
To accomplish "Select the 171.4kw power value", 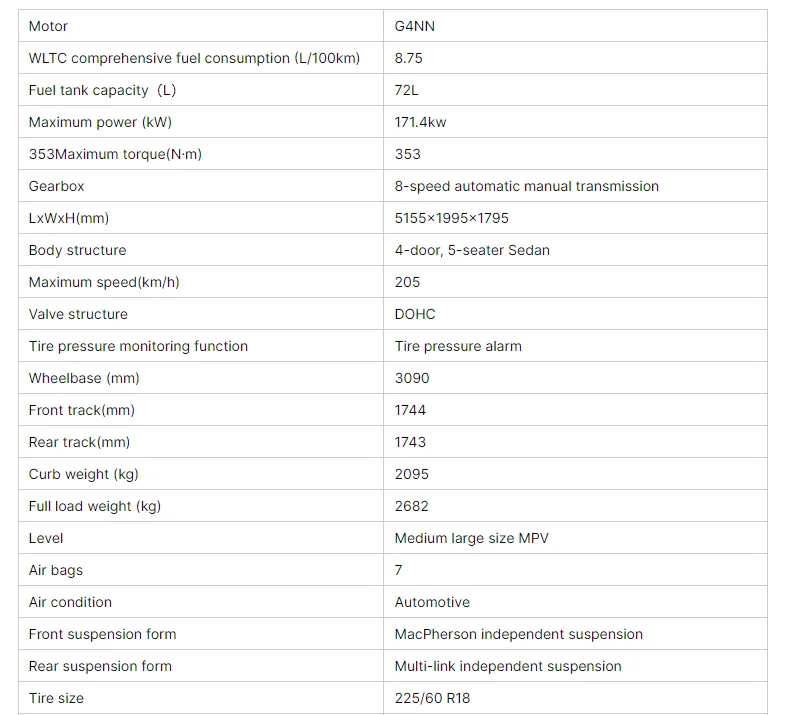I will click(420, 122).
